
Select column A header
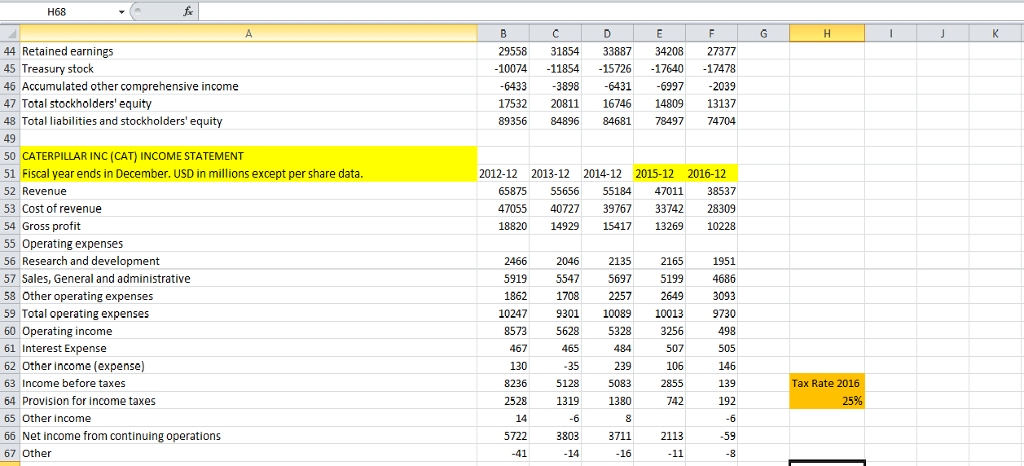click(248, 33)
